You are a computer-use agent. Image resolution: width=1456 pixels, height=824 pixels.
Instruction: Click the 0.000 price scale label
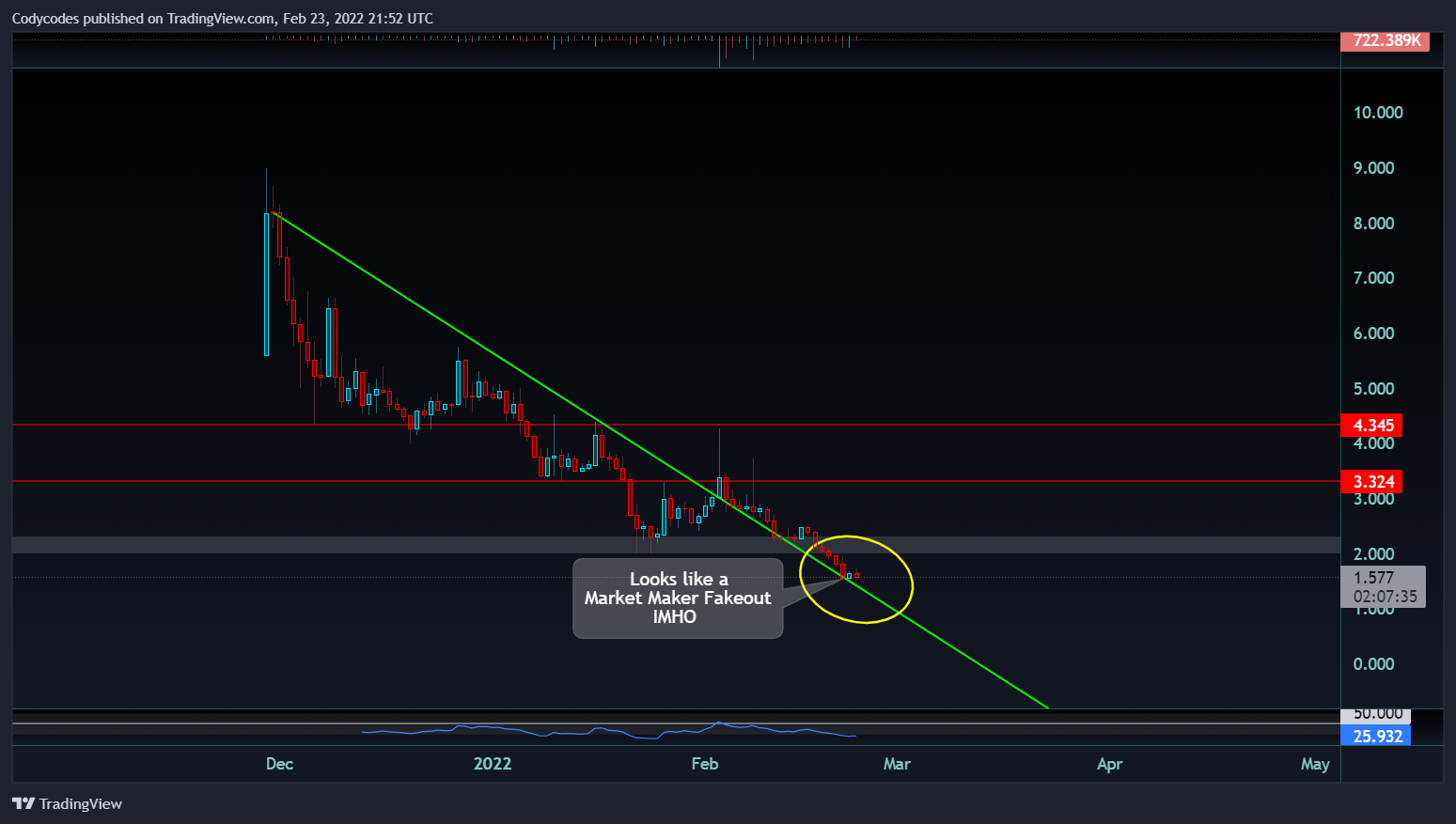tap(1374, 664)
